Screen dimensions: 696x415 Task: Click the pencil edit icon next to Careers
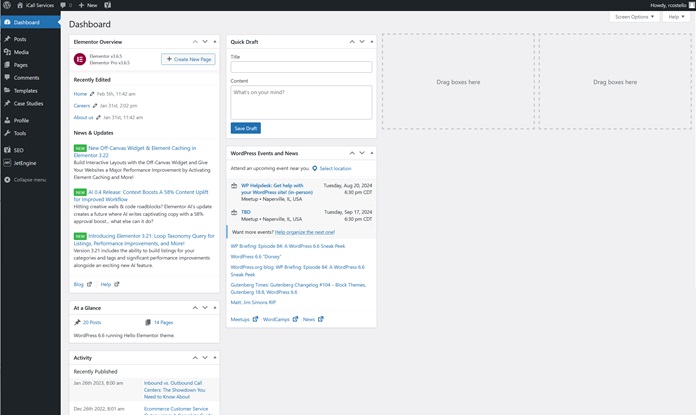[x=94, y=105]
